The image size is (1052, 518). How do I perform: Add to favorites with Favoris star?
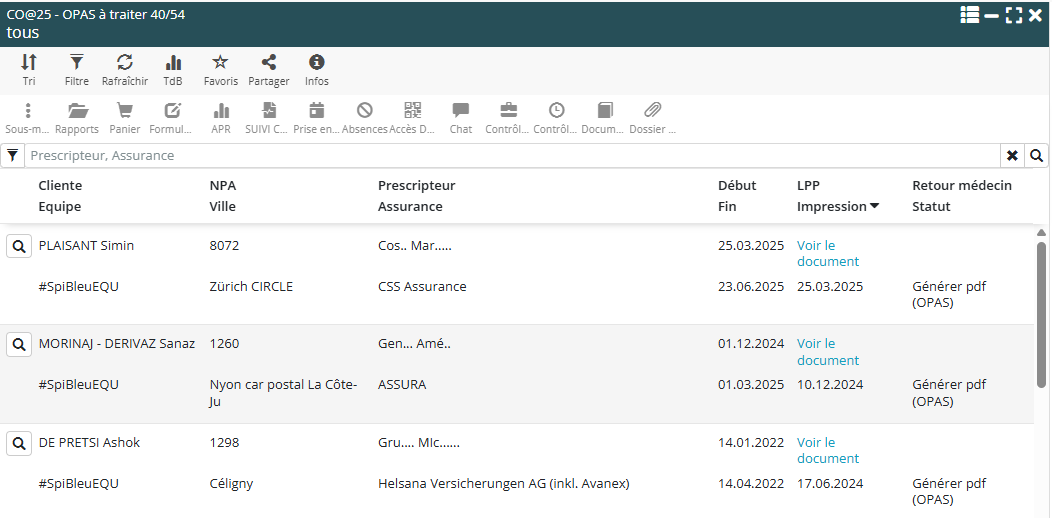pos(221,63)
